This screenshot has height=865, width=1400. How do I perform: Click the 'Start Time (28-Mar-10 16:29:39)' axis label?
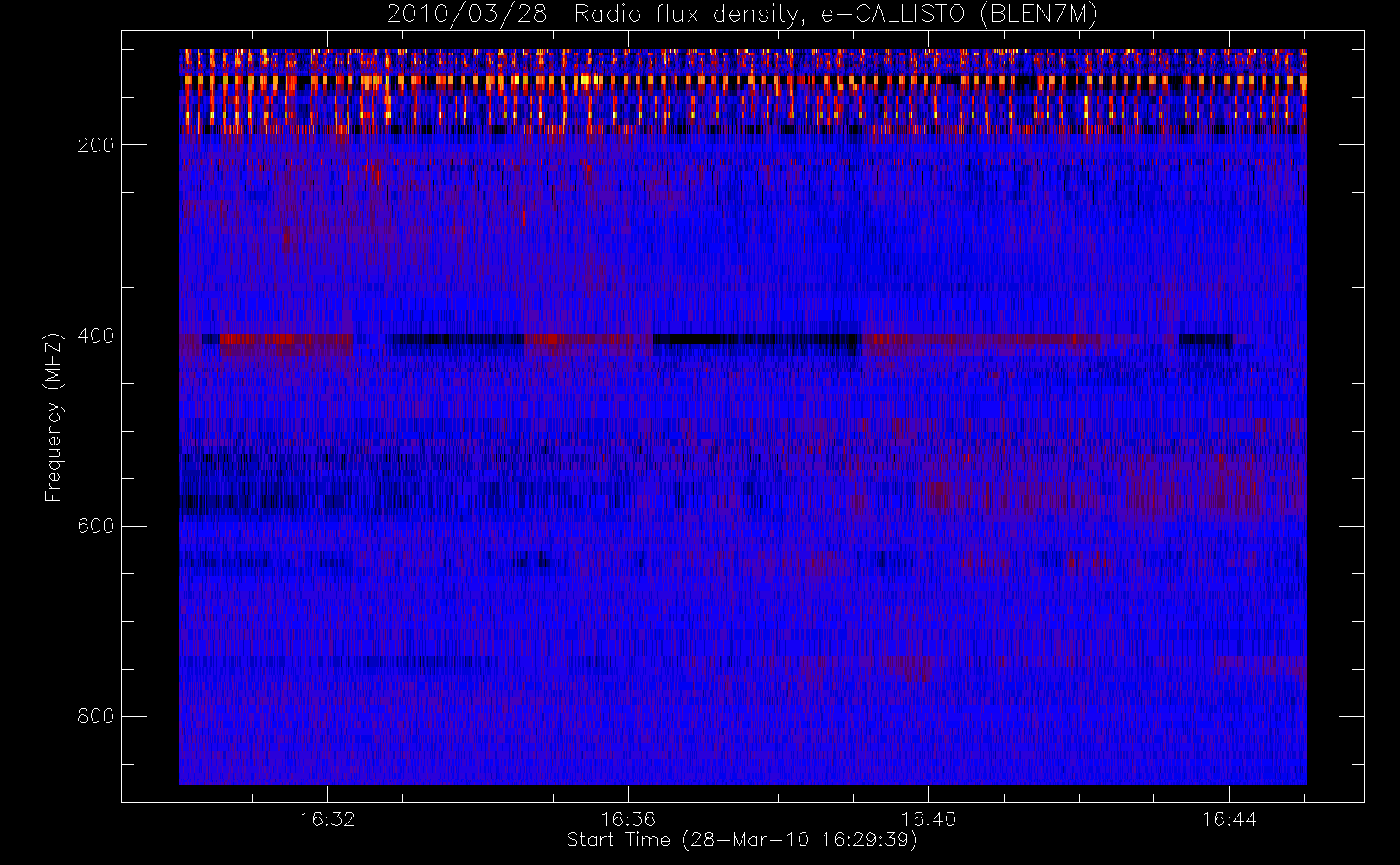(742, 840)
